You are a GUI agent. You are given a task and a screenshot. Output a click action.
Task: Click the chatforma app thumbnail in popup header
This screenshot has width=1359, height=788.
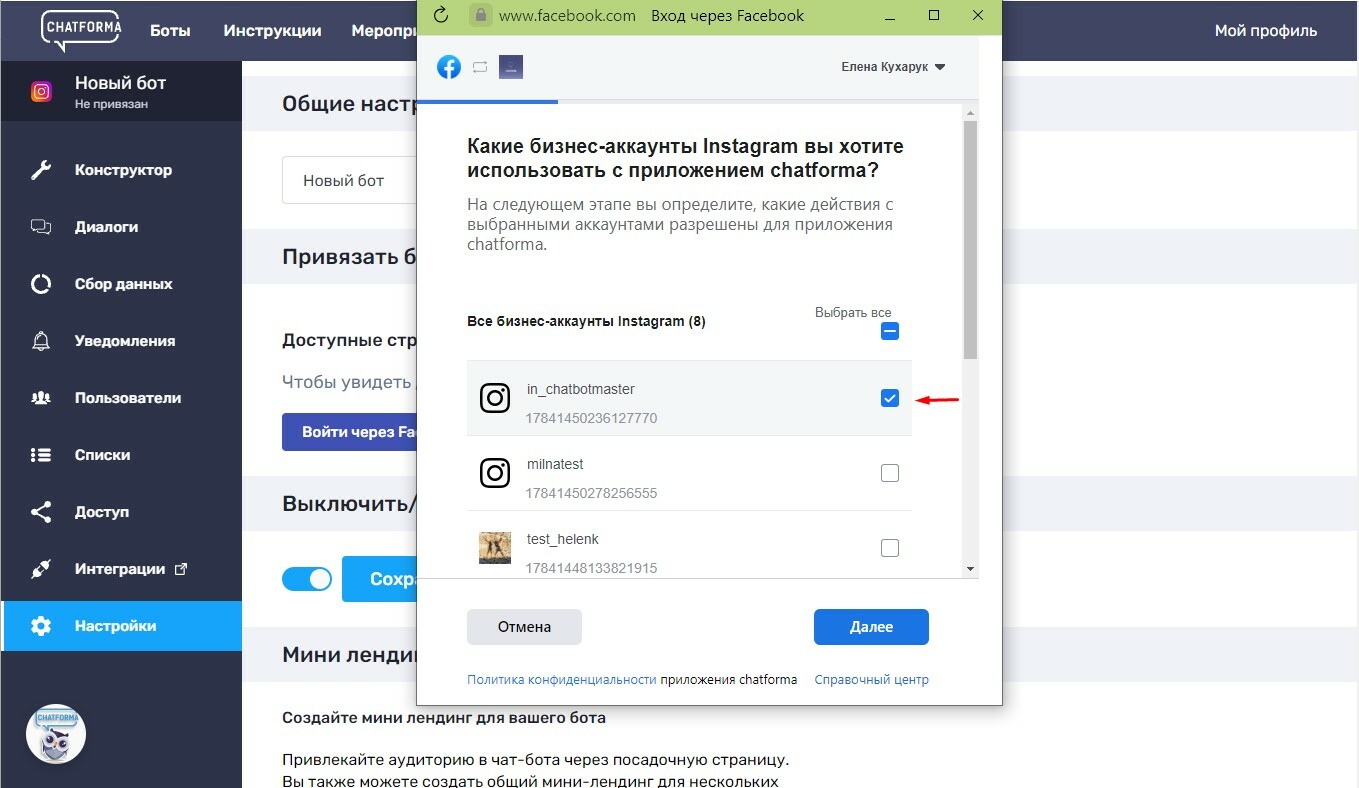(x=511, y=67)
